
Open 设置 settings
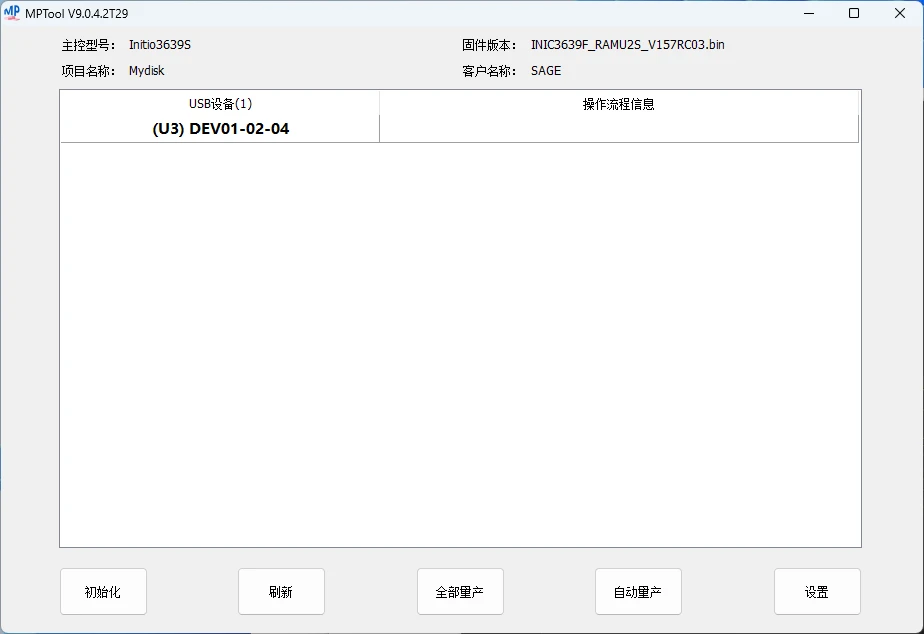point(816,591)
